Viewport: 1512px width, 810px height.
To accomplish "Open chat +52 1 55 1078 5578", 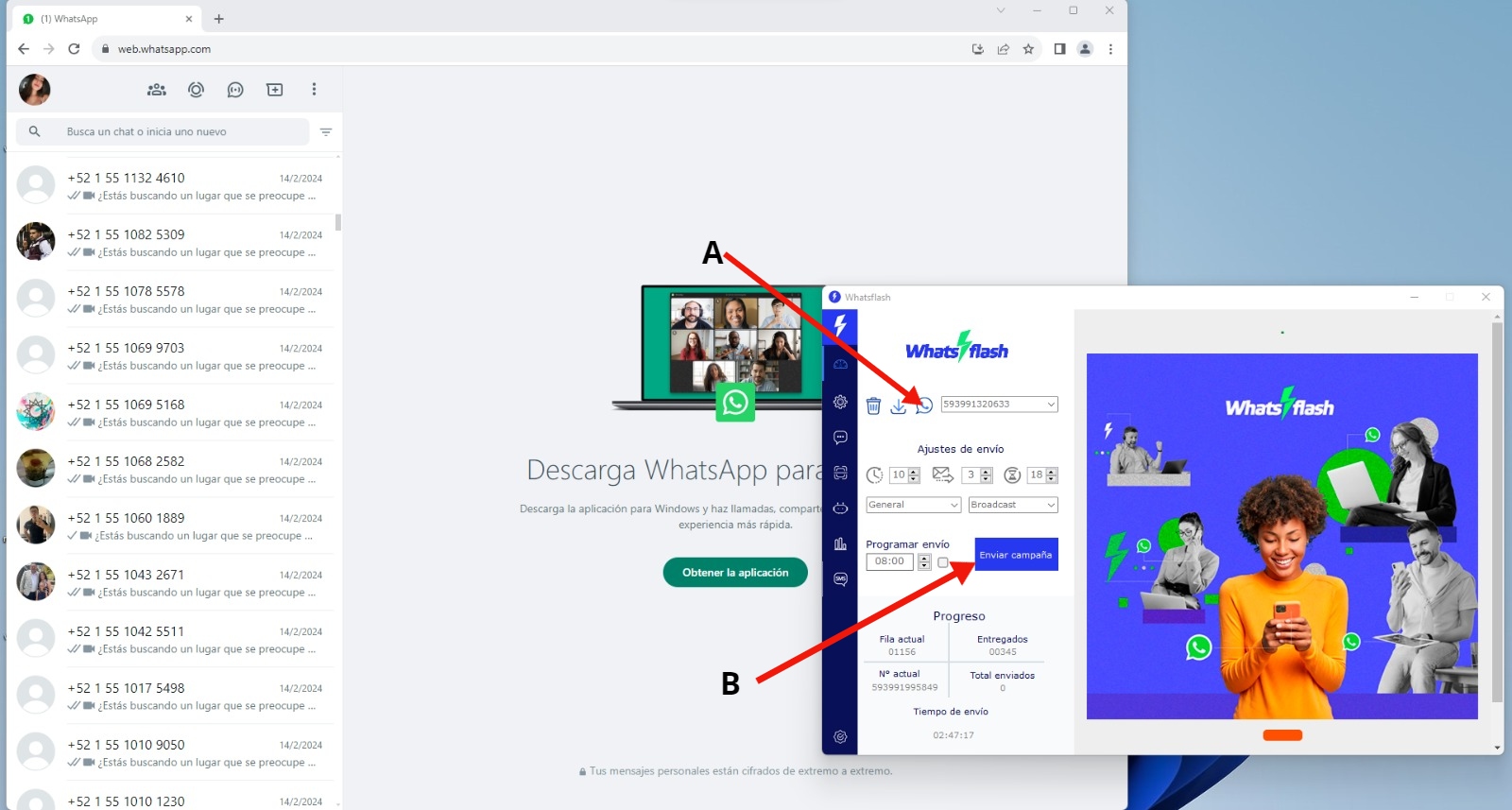I will (x=174, y=300).
